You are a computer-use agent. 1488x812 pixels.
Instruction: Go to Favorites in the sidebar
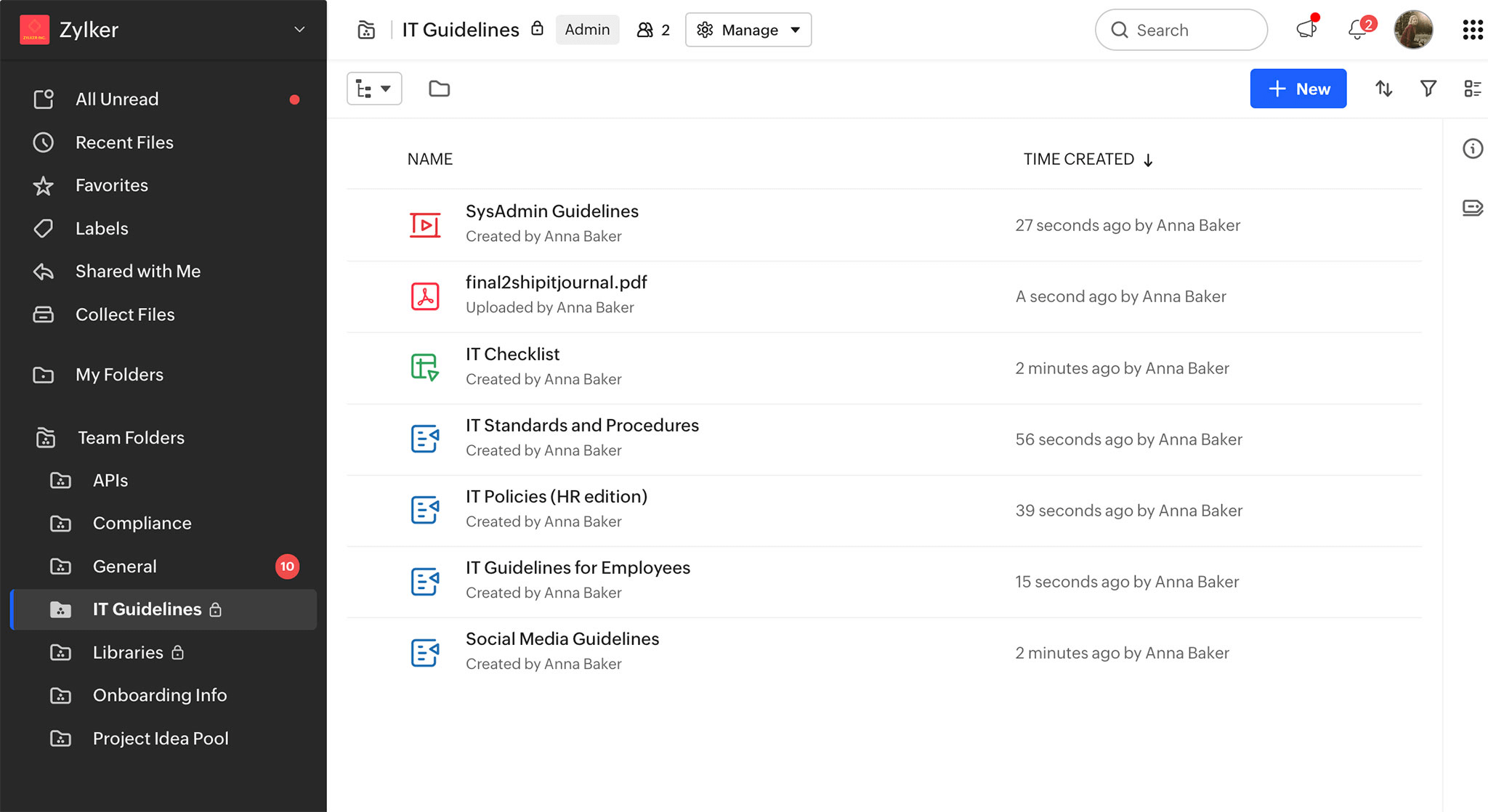[111, 185]
